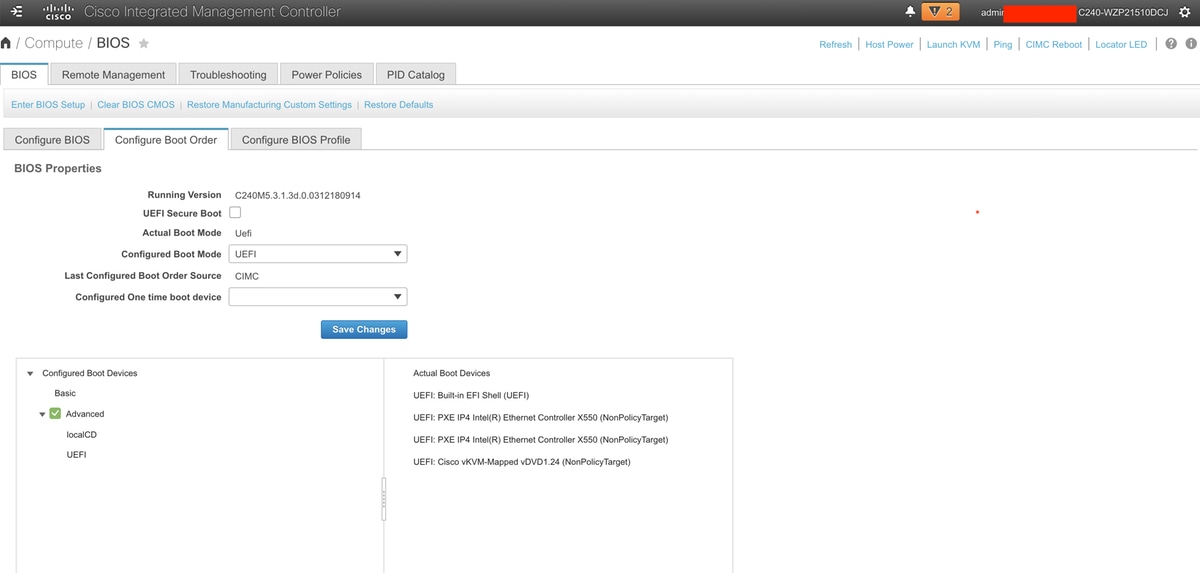Open the alarm bell notifications
Screen dimensions: 1200x573
[x=910, y=12]
